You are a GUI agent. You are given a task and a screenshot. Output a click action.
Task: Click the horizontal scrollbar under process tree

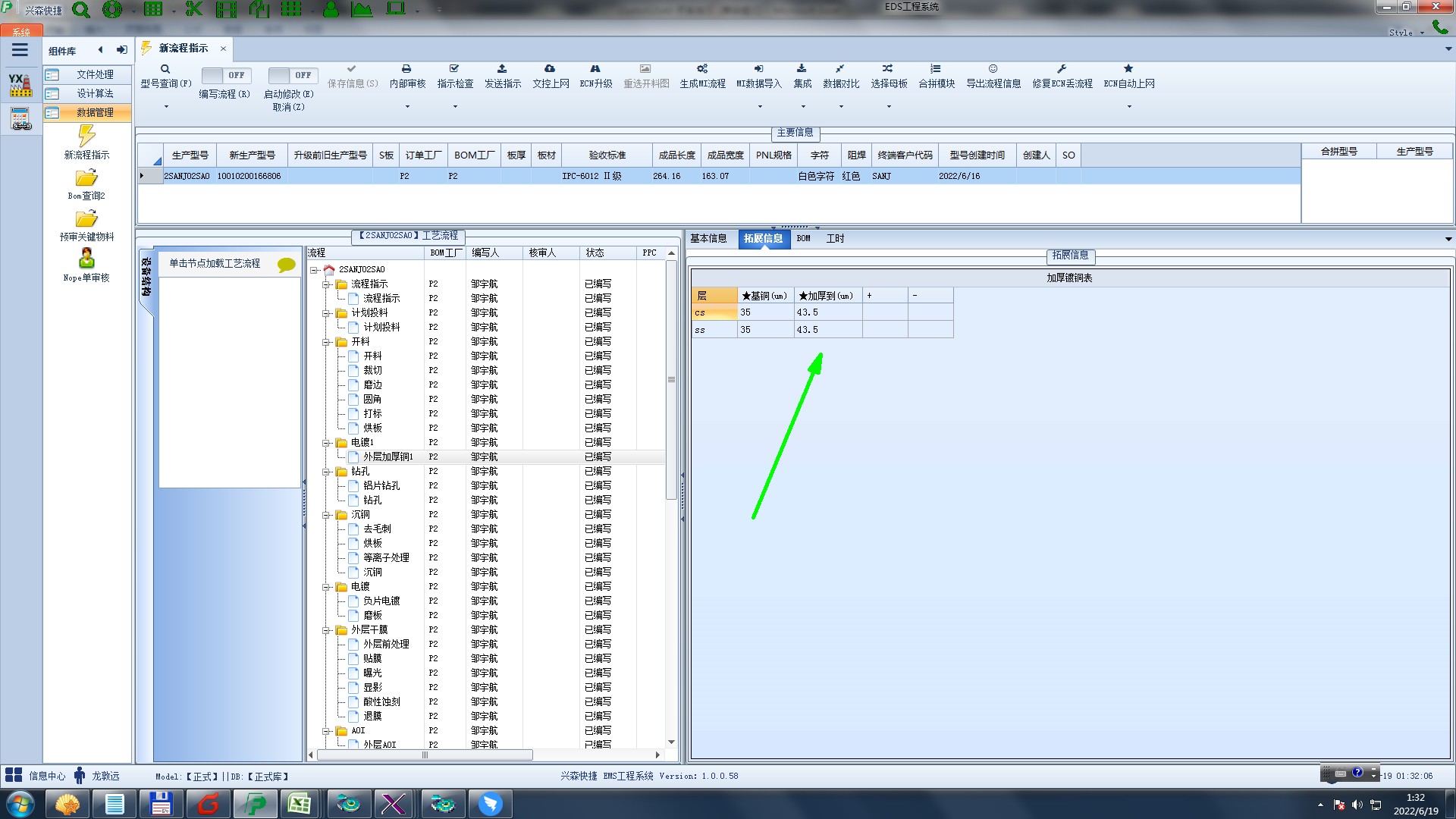[x=425, y=755]
